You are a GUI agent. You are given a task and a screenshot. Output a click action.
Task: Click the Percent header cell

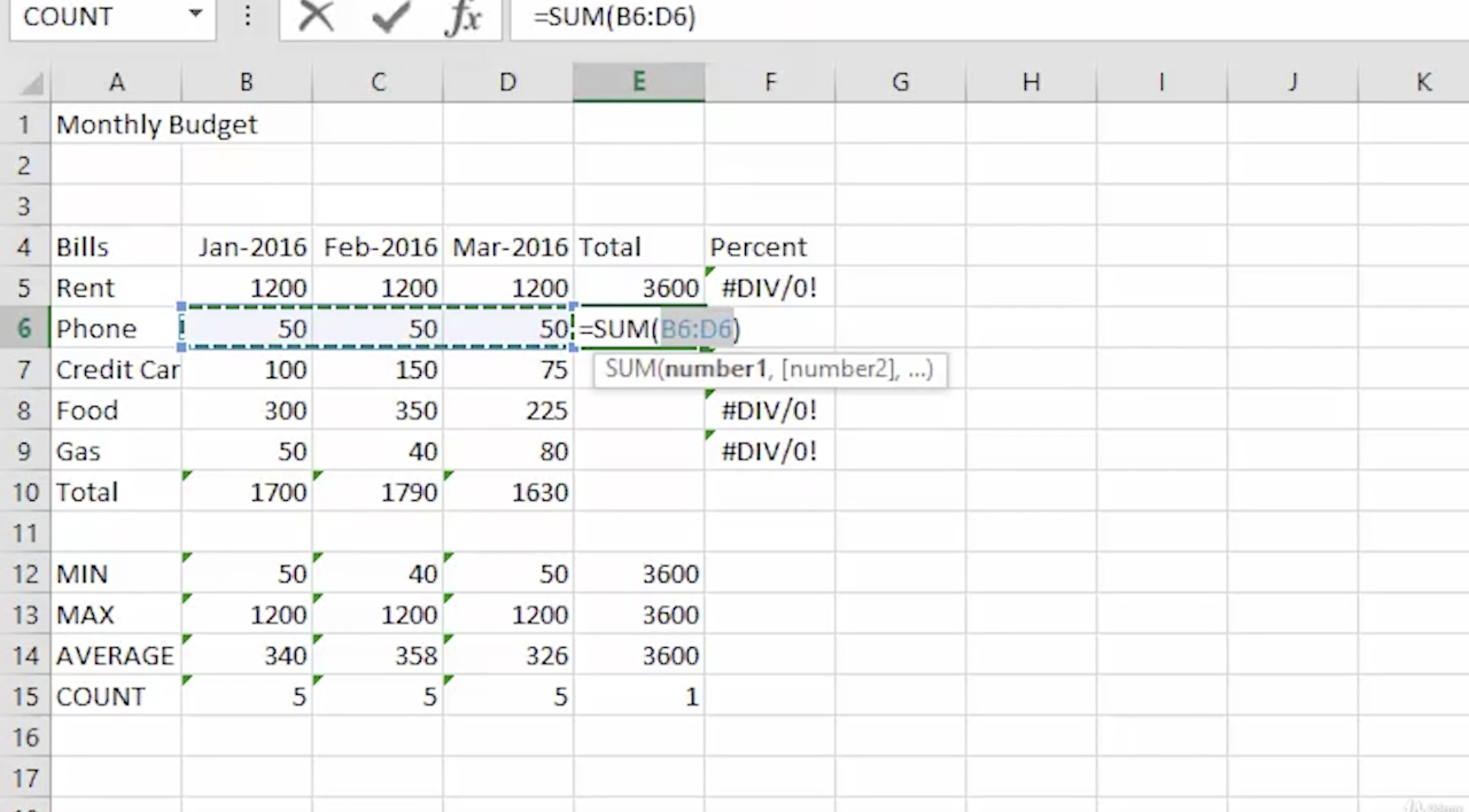770,246
